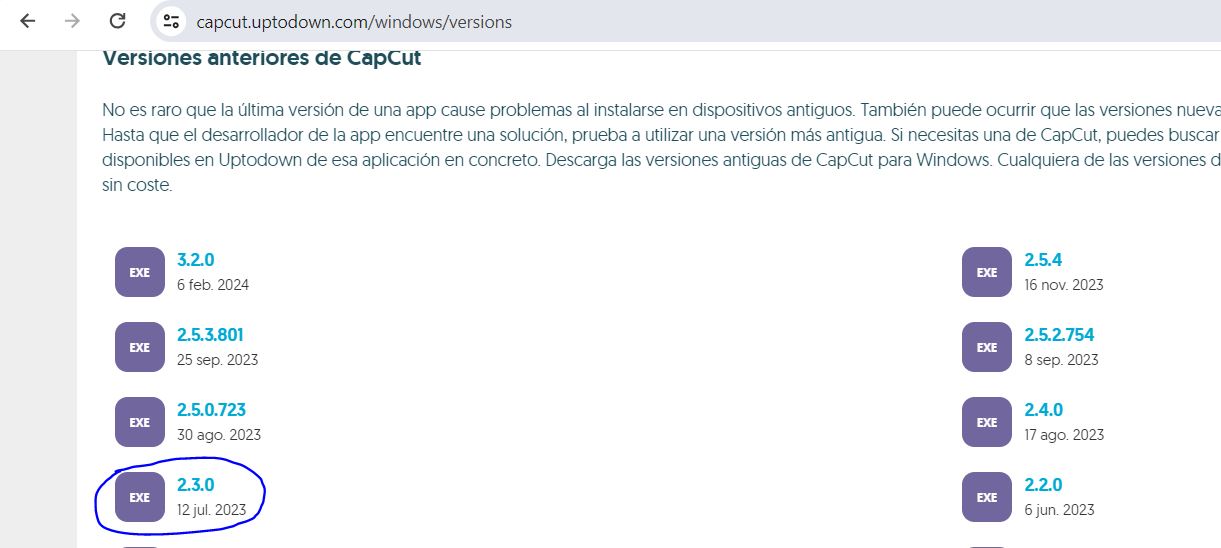Click the date text "17 ago. 2023"
Viewport: 1221px width, 548px height.
[x=1064, y=435]
